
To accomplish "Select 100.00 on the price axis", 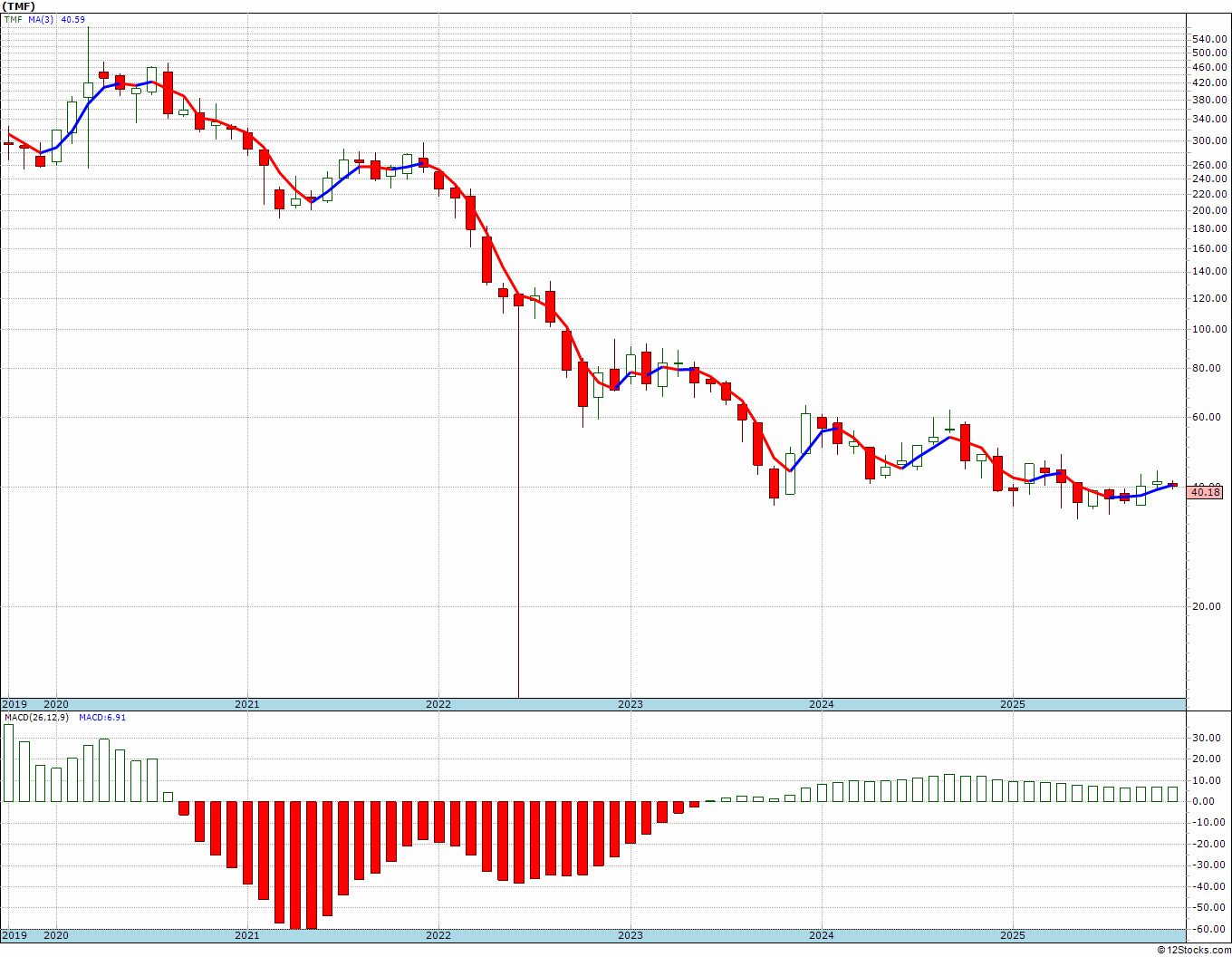I will (x=1210, y=330).
